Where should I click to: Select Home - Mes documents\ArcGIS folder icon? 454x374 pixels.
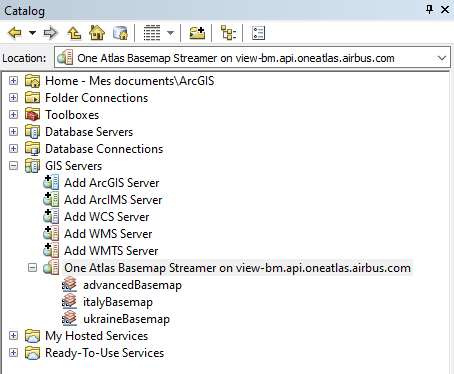[33, 81]
